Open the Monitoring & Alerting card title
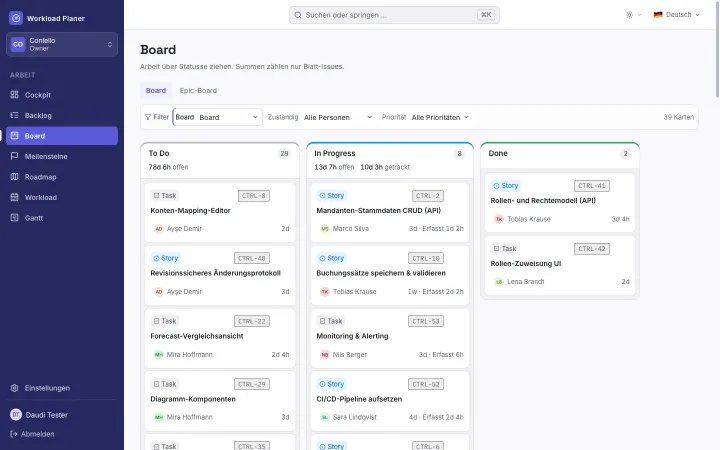720x450 pixels. click(352, 336)
